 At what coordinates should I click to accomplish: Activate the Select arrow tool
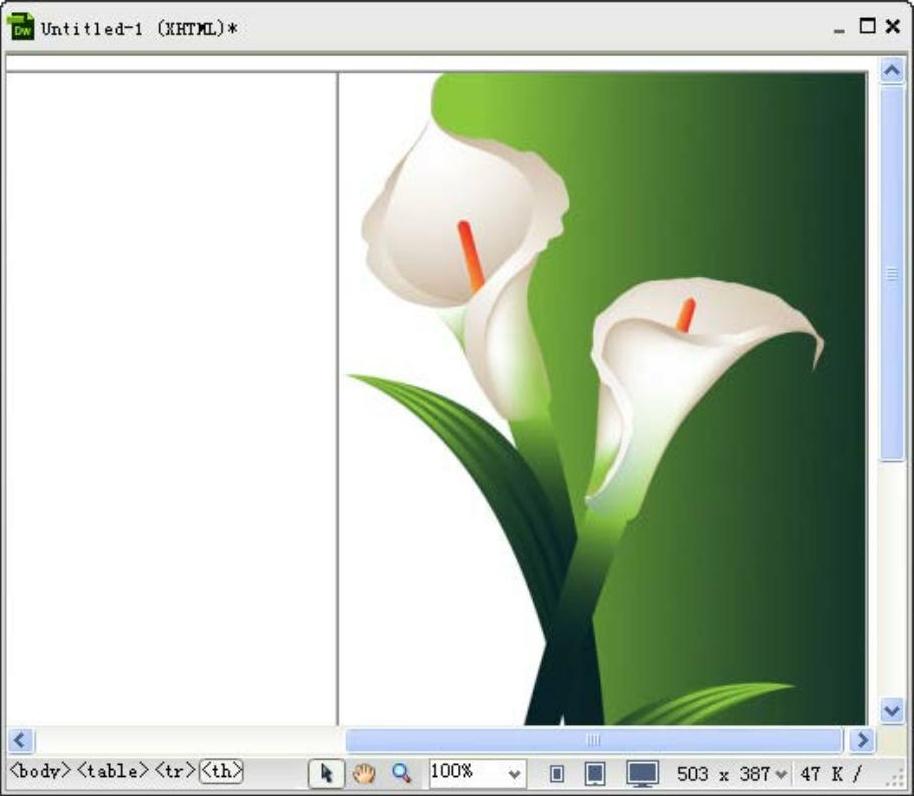click(326, 773)
